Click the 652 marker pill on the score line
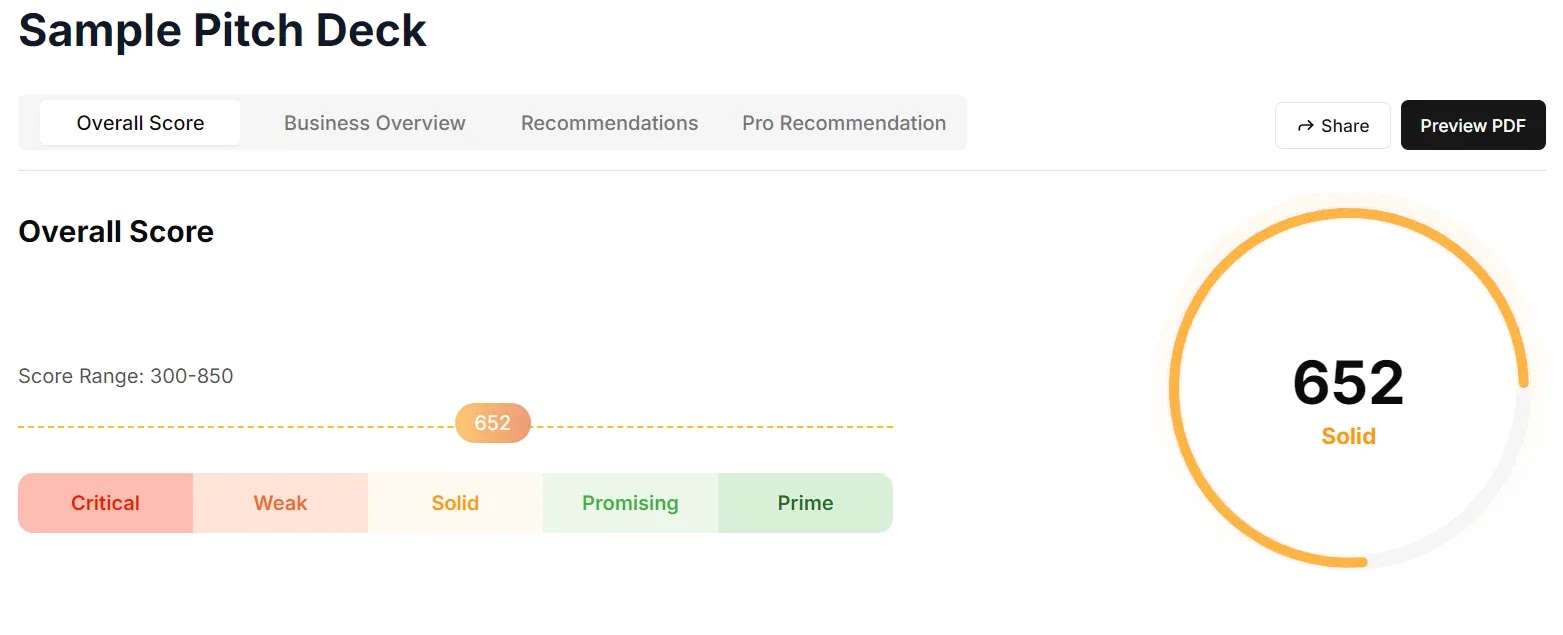The image size is (1563, 635). point(492,423)
